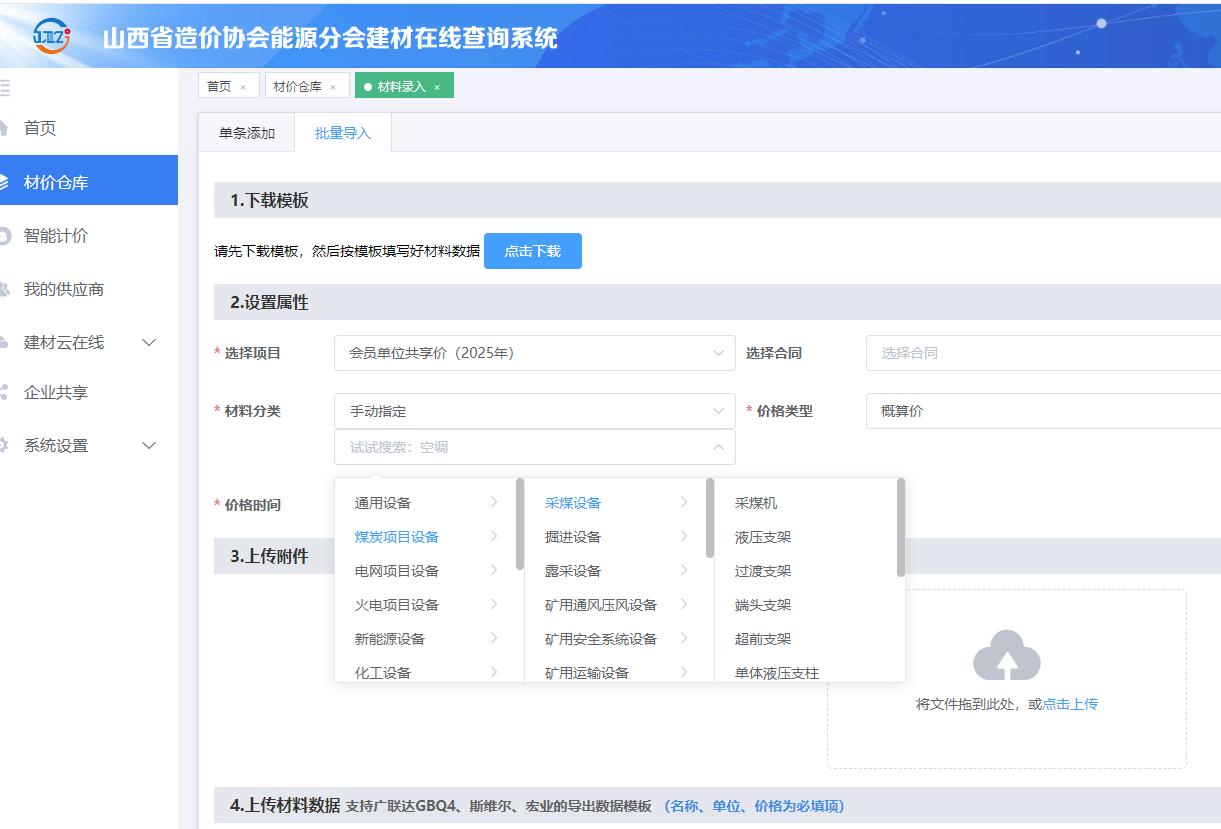Switch to 单条添加 tab
The height and width of the screenshot is (829, 1221).
coord(247,133)
